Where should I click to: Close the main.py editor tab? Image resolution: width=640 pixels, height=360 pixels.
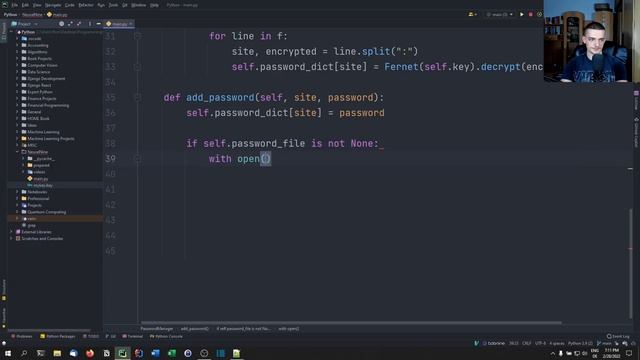(131, 24)
